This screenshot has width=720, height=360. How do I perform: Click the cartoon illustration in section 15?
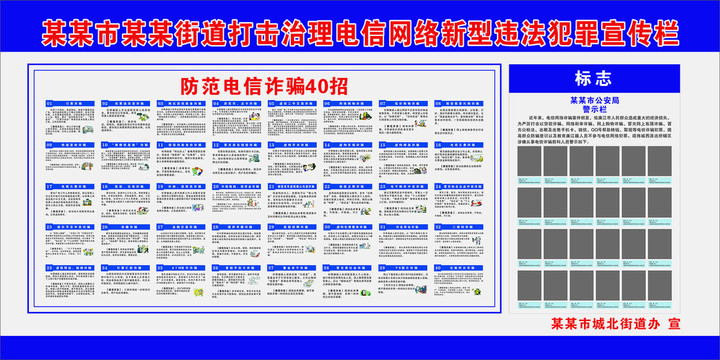click(420, 171)
